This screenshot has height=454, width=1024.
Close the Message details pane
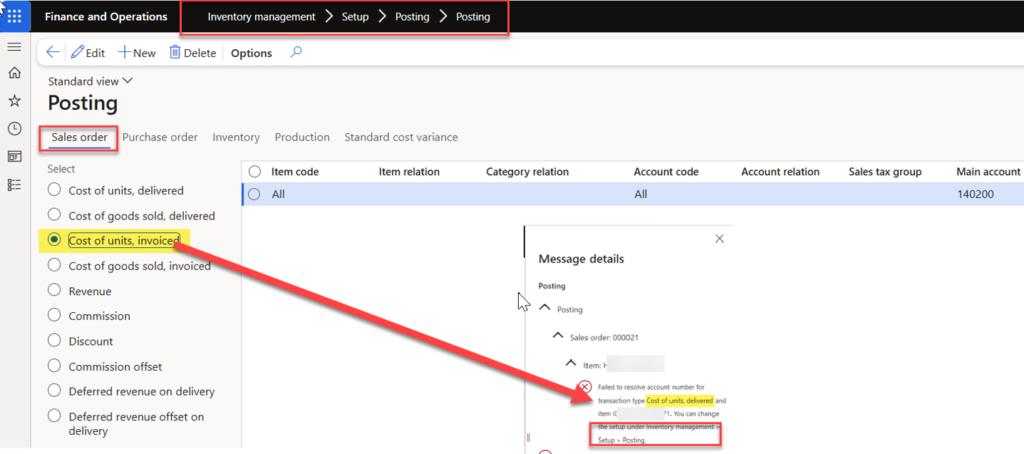point(720,239)
